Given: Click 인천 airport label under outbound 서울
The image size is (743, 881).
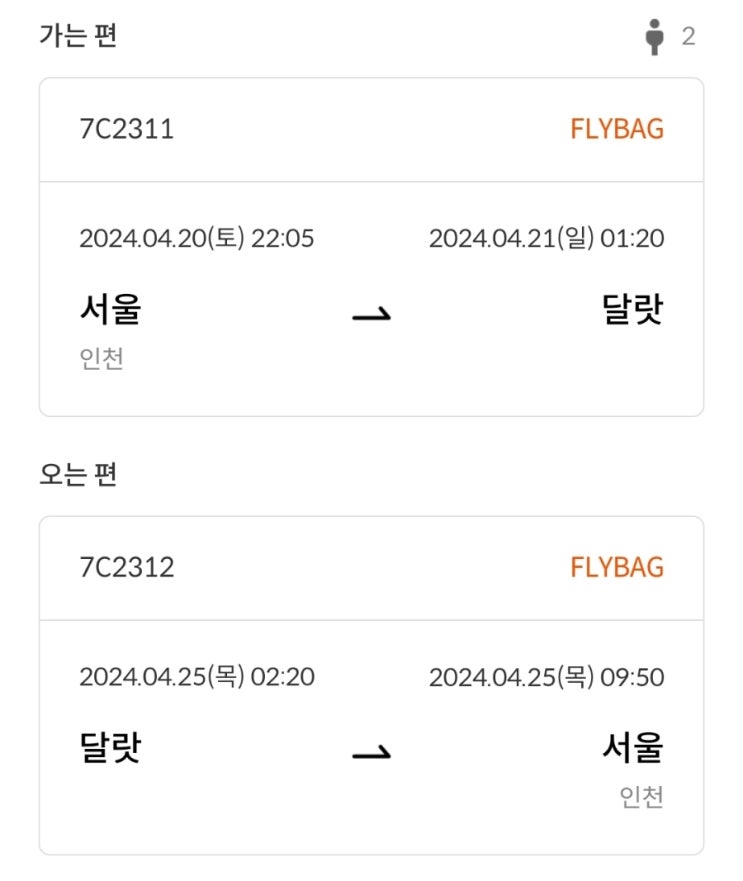Looking at the screenshot, I should [101, 358].
